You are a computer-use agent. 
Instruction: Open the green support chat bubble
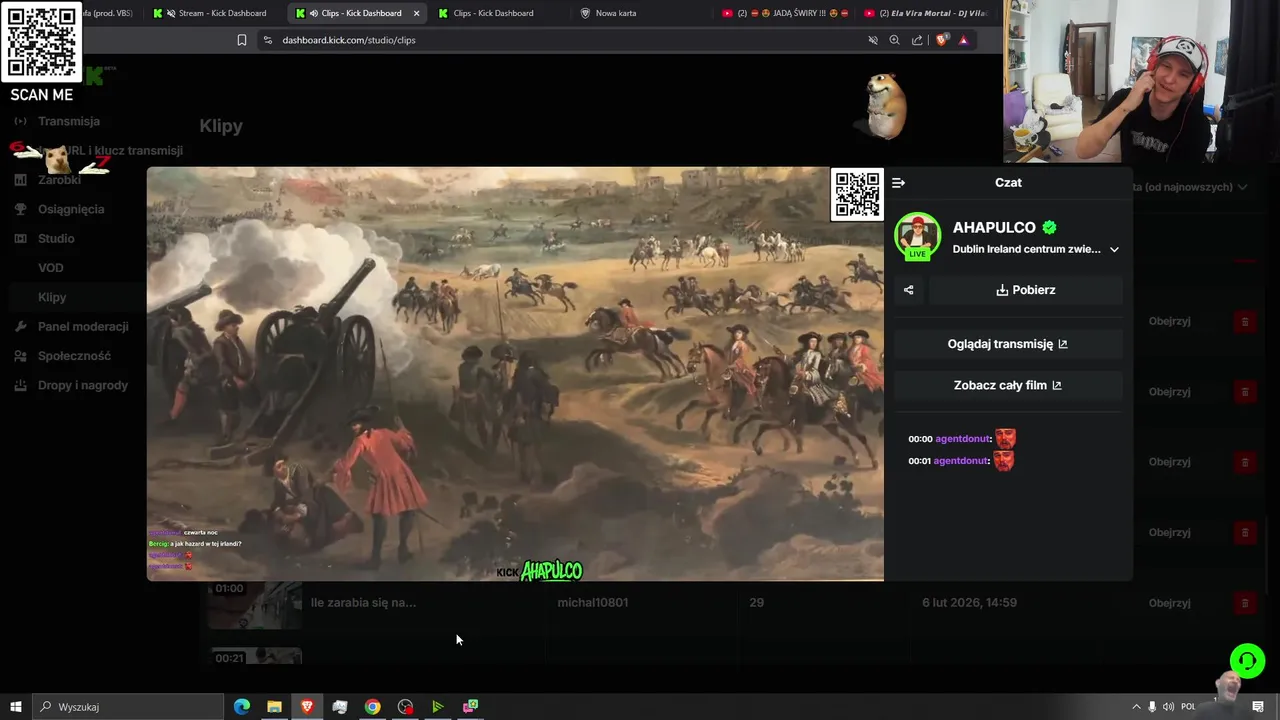(x=1247, y=661)
